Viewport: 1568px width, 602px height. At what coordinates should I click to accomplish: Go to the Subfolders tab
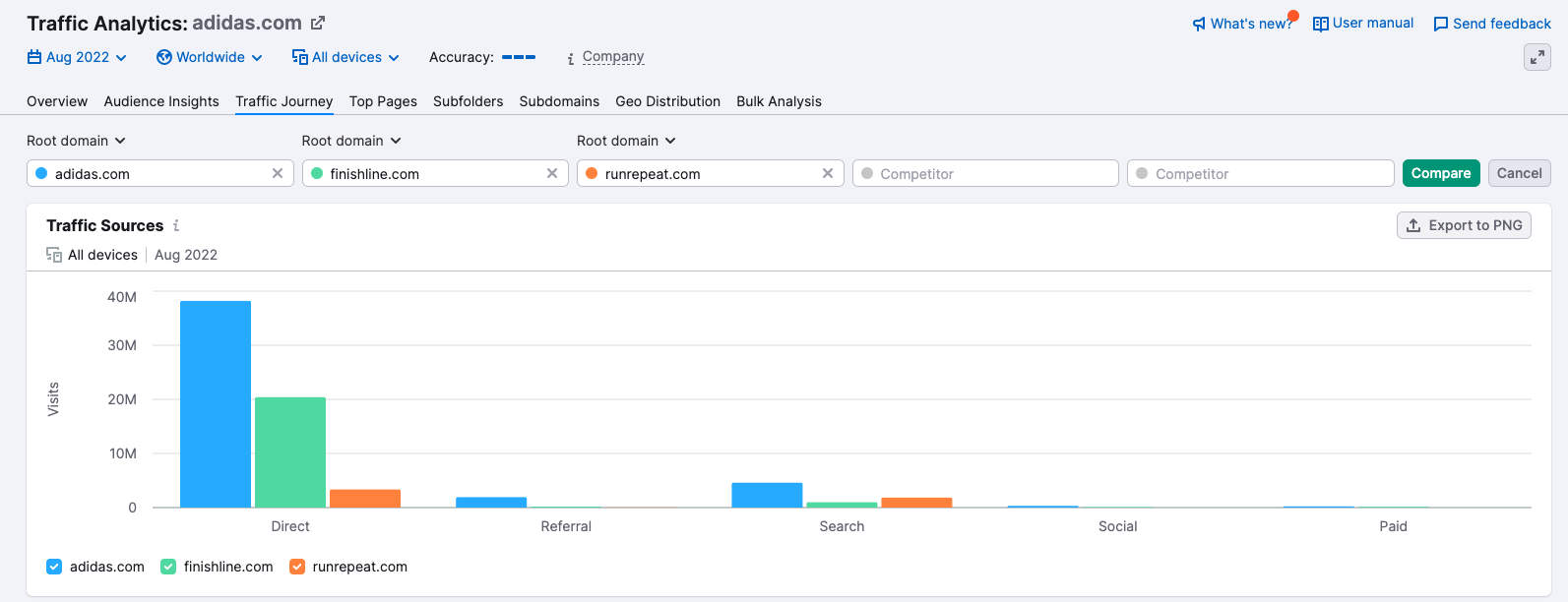tap(469, 101)
